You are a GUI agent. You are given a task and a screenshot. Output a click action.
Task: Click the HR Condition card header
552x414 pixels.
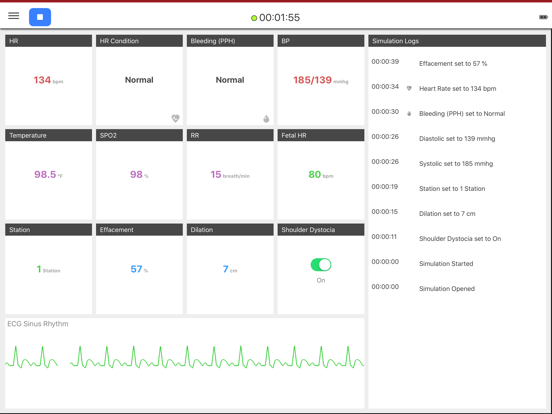(139, 41)
